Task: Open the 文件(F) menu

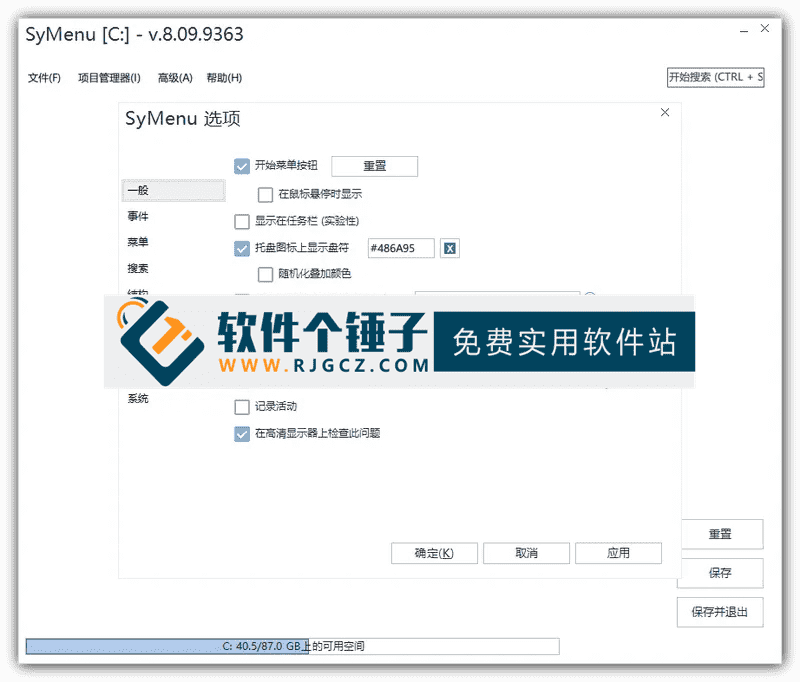Action: click(x=44, y=77)
